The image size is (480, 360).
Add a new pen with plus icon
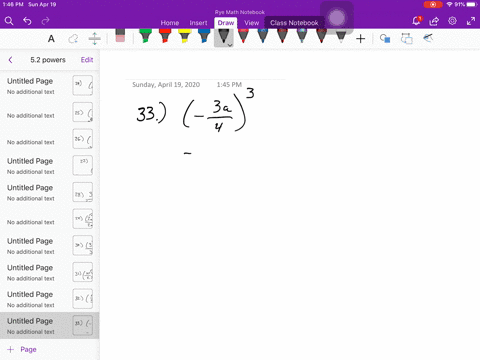point(360,39)
